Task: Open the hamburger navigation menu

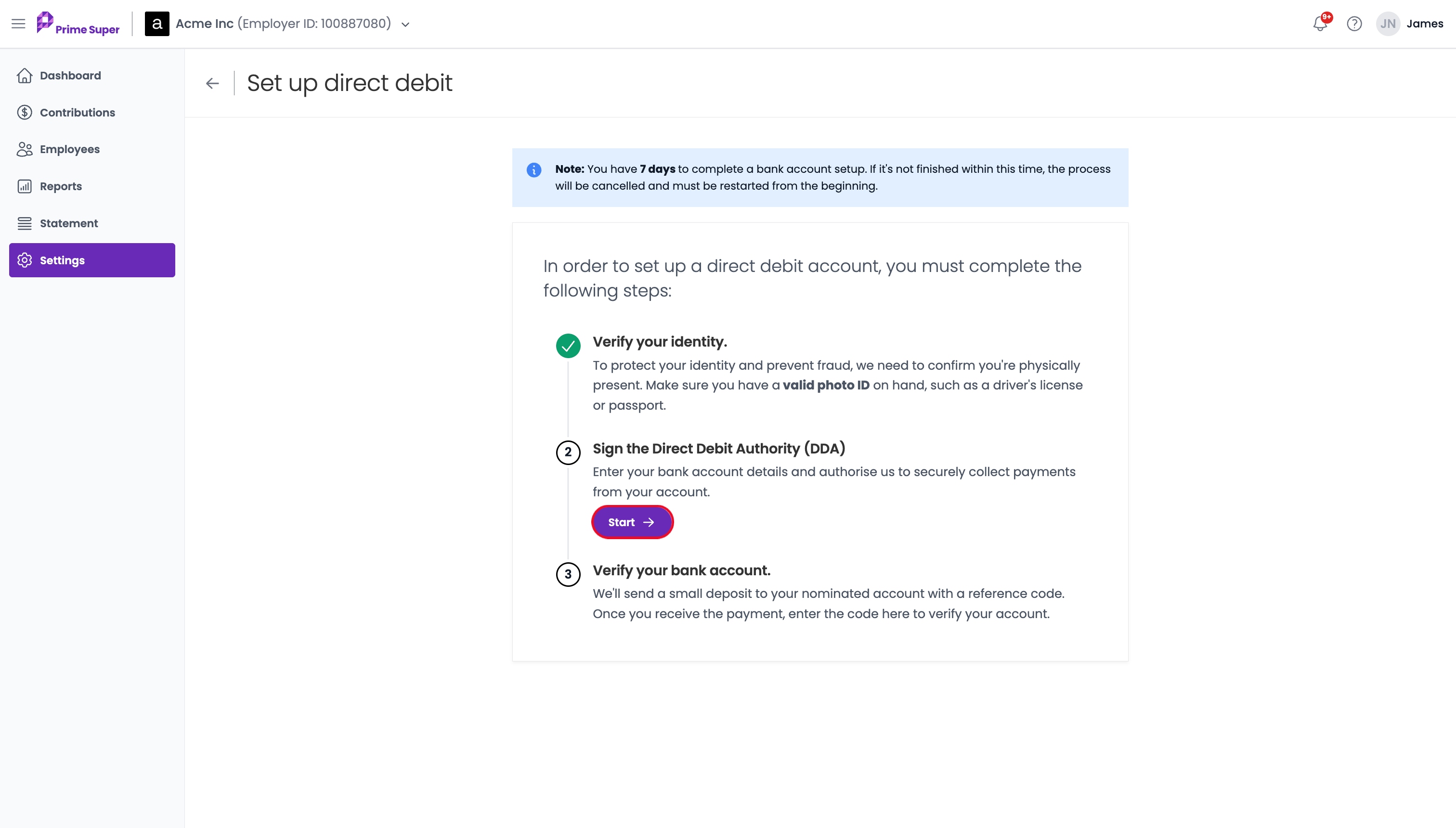Action: point(18,23)
